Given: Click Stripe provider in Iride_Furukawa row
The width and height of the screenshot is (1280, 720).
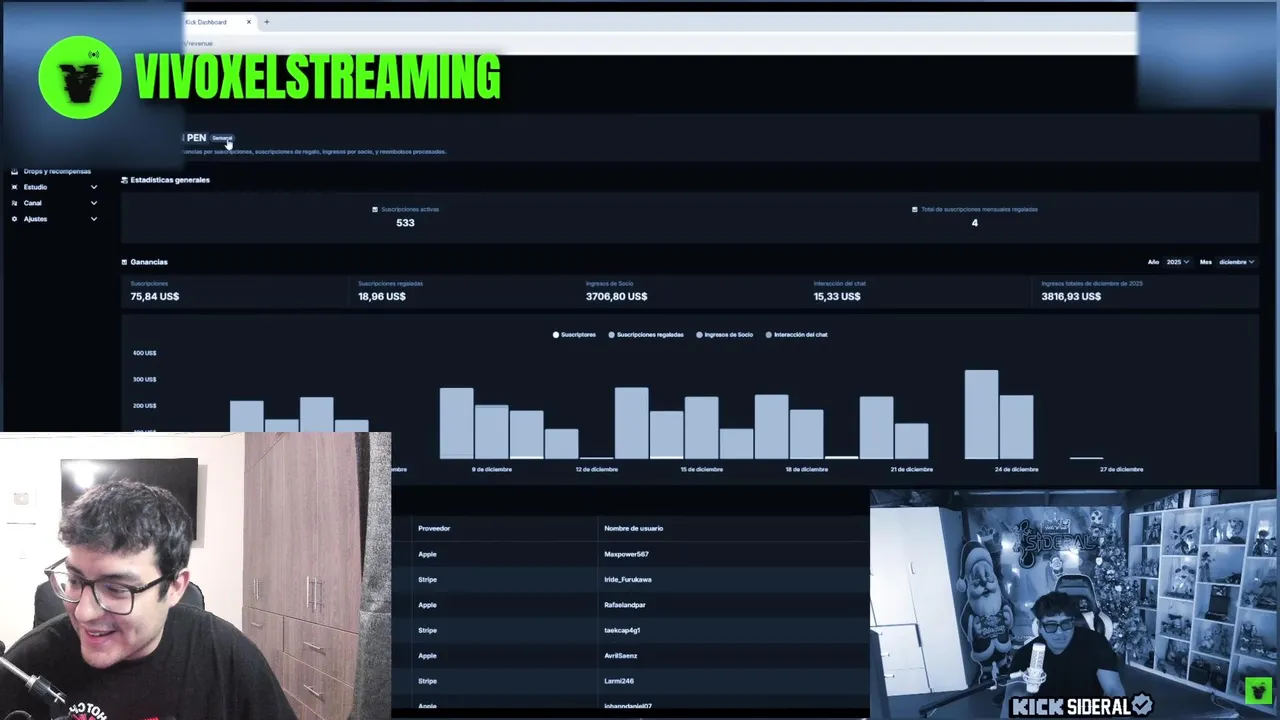Looking at the screenshot, I should click(427, 580).
